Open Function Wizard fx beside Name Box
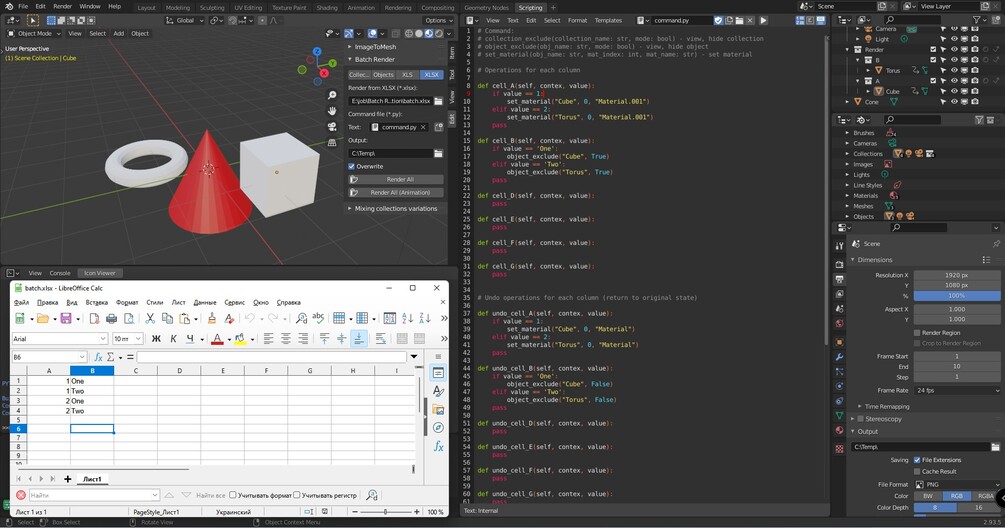 point(98,357)
